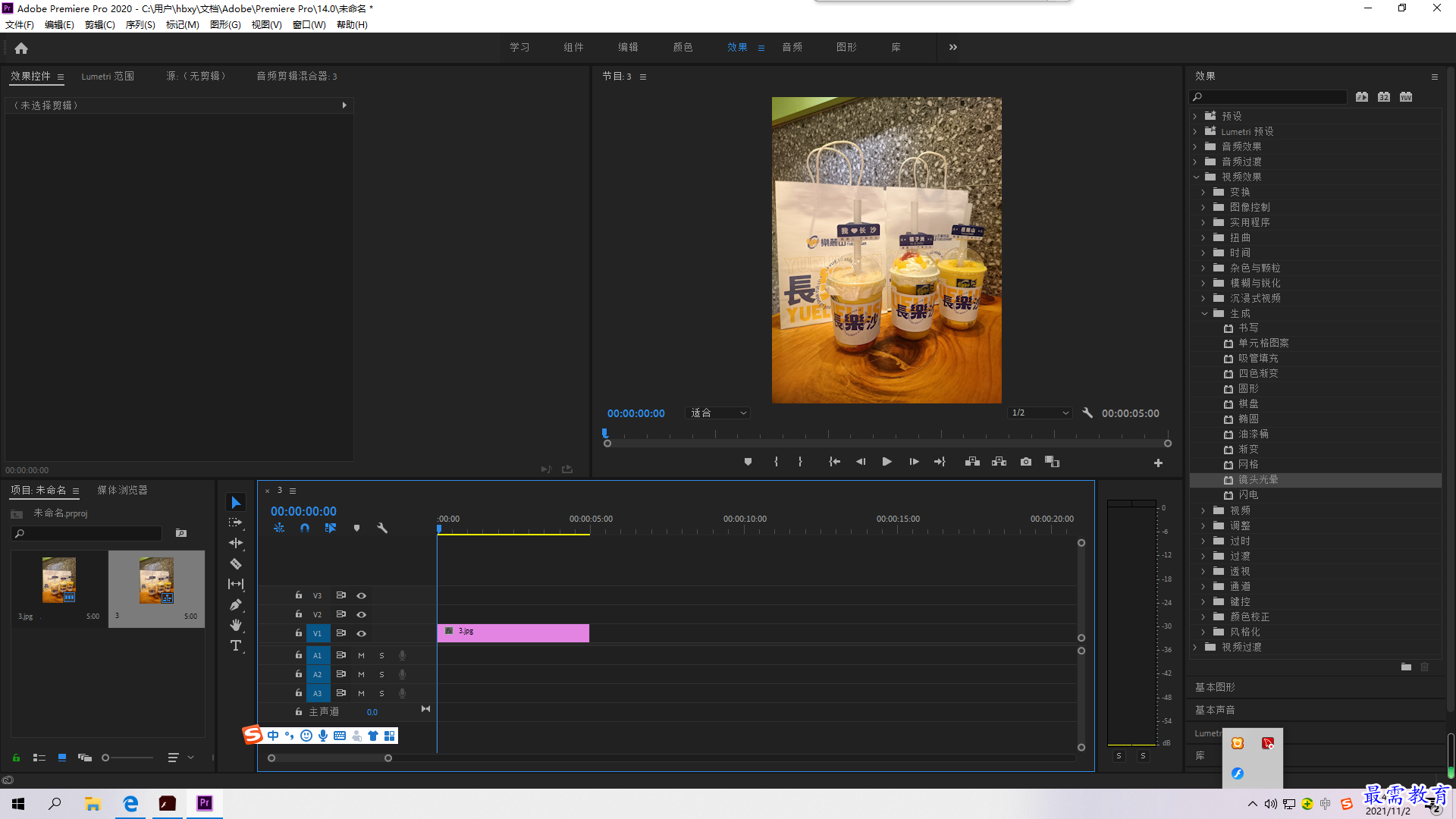Image resolution: width=1456 pixels, height=819 pixels.
Task: Click the Extract icon in Program monitor
Action: [x=999, y=462]
